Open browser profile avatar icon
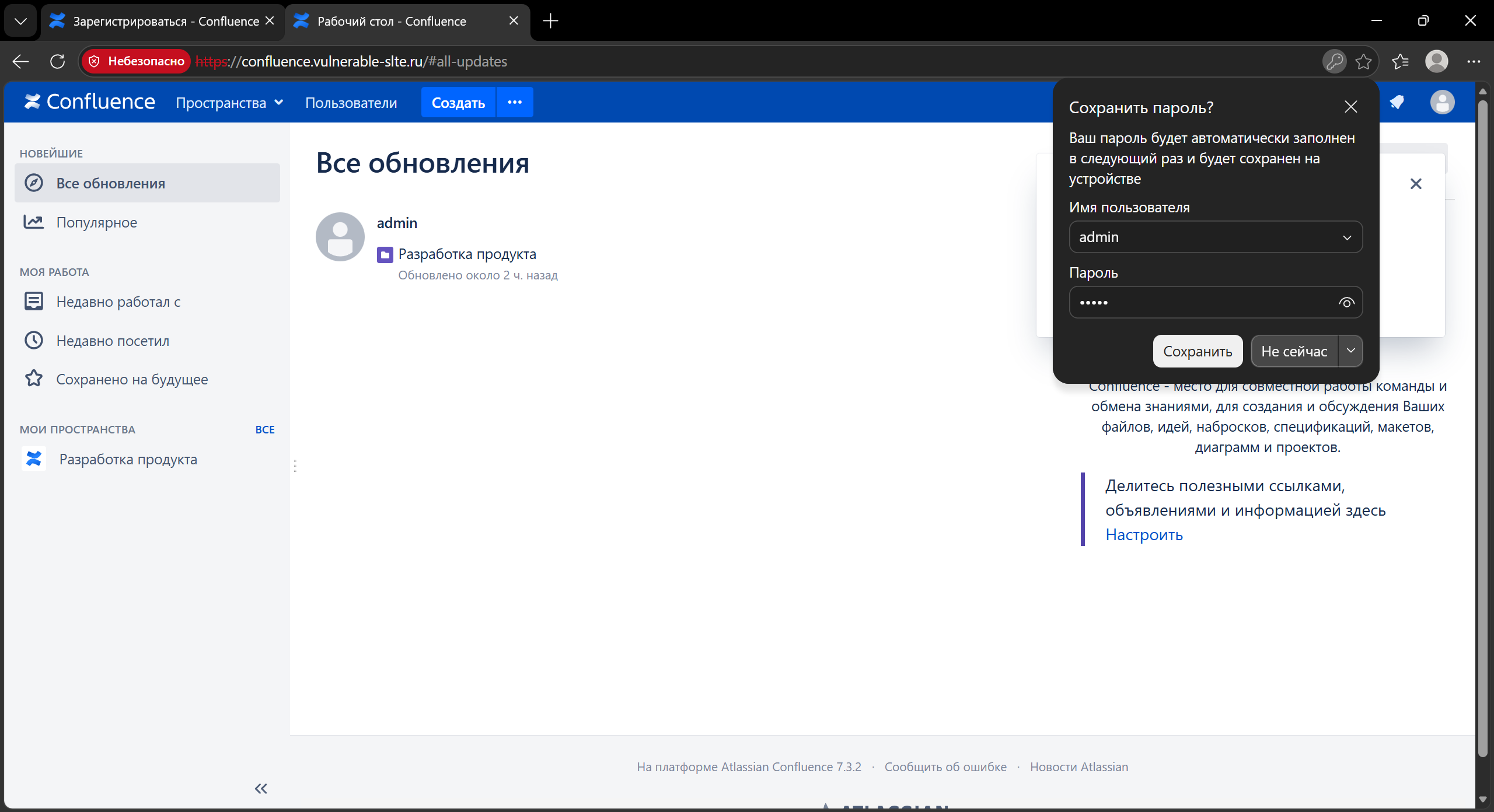This screenshot has height=812, width=1494. pyautogui.click(x=1437, y=61)
